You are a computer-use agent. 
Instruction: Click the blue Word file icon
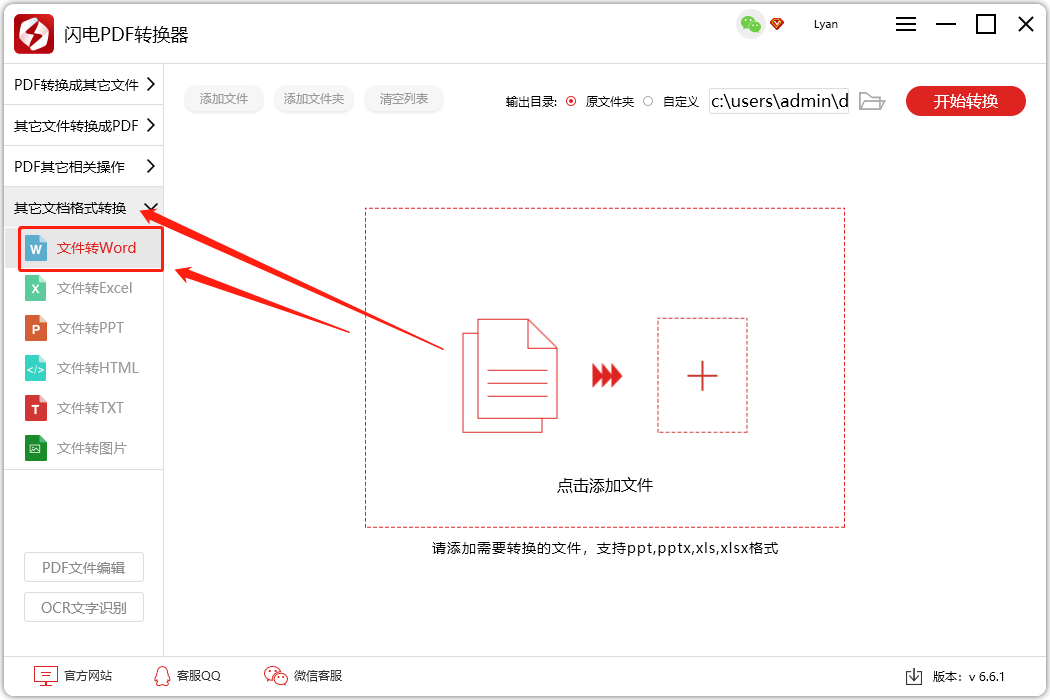point(35,249)
